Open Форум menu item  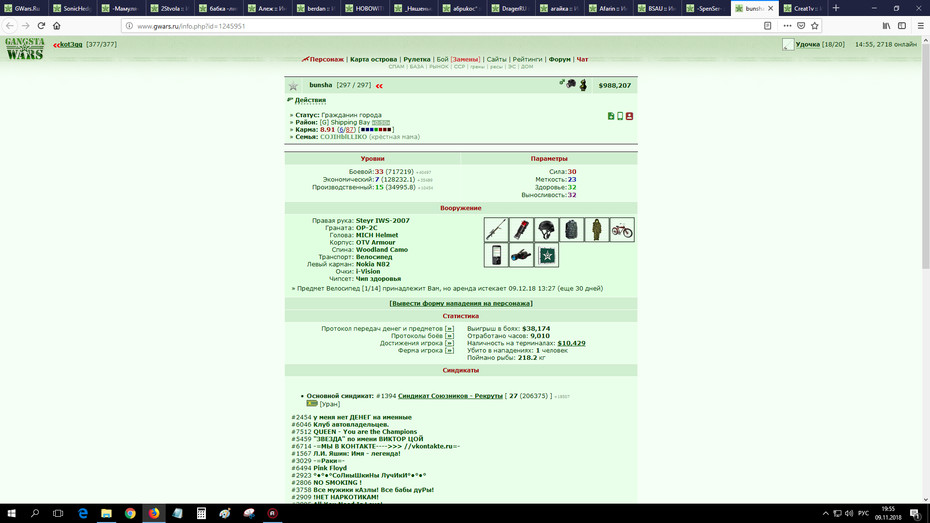coord(559,59)
